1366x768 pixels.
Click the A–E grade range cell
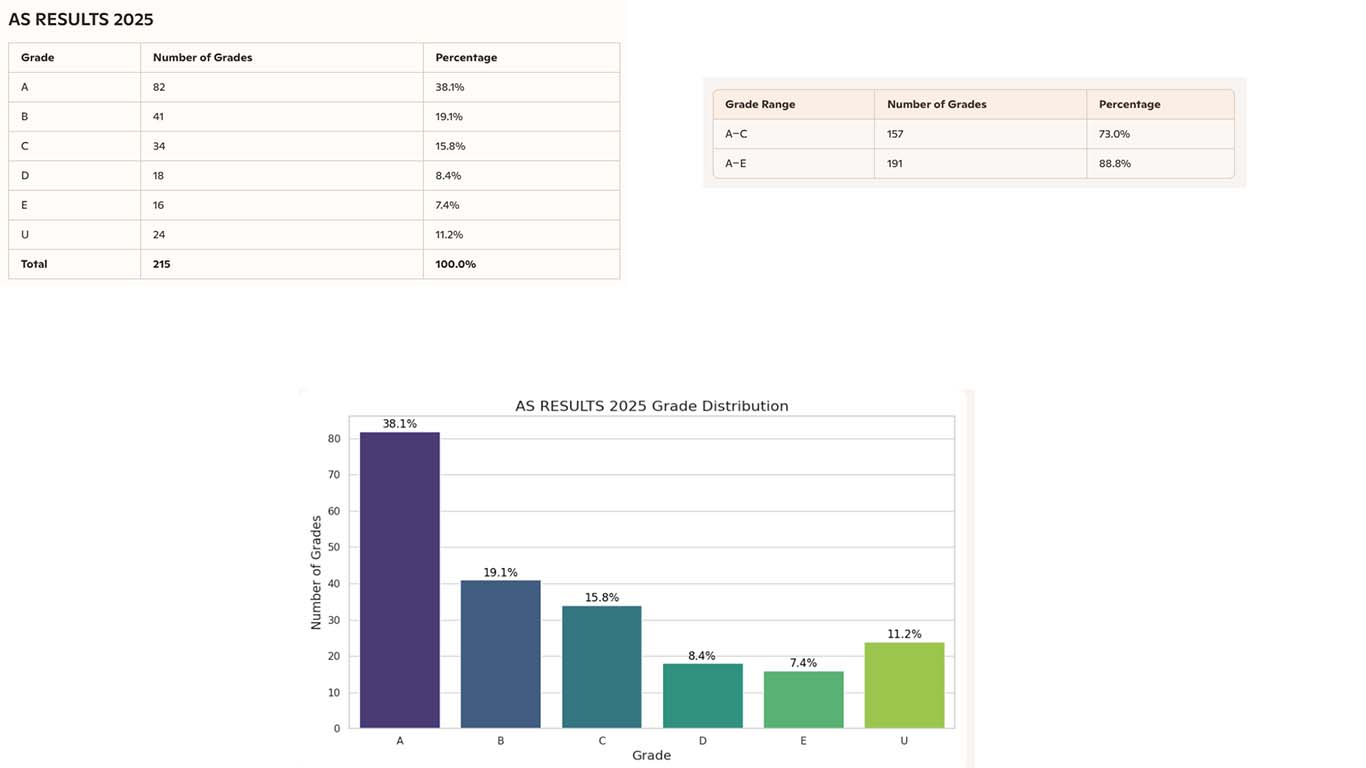[736, 164]
